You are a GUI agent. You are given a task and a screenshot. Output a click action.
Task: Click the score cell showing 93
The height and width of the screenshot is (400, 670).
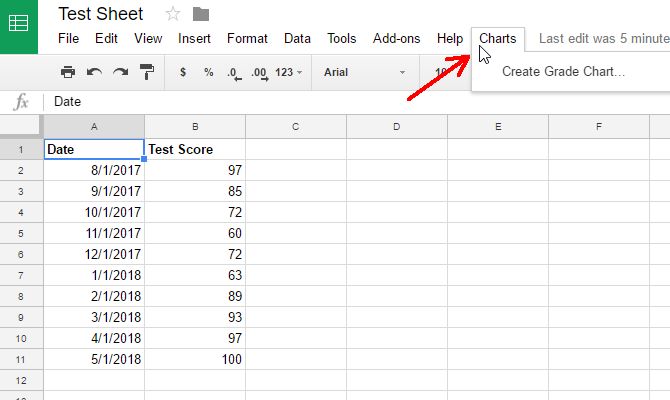coord(195,317)
